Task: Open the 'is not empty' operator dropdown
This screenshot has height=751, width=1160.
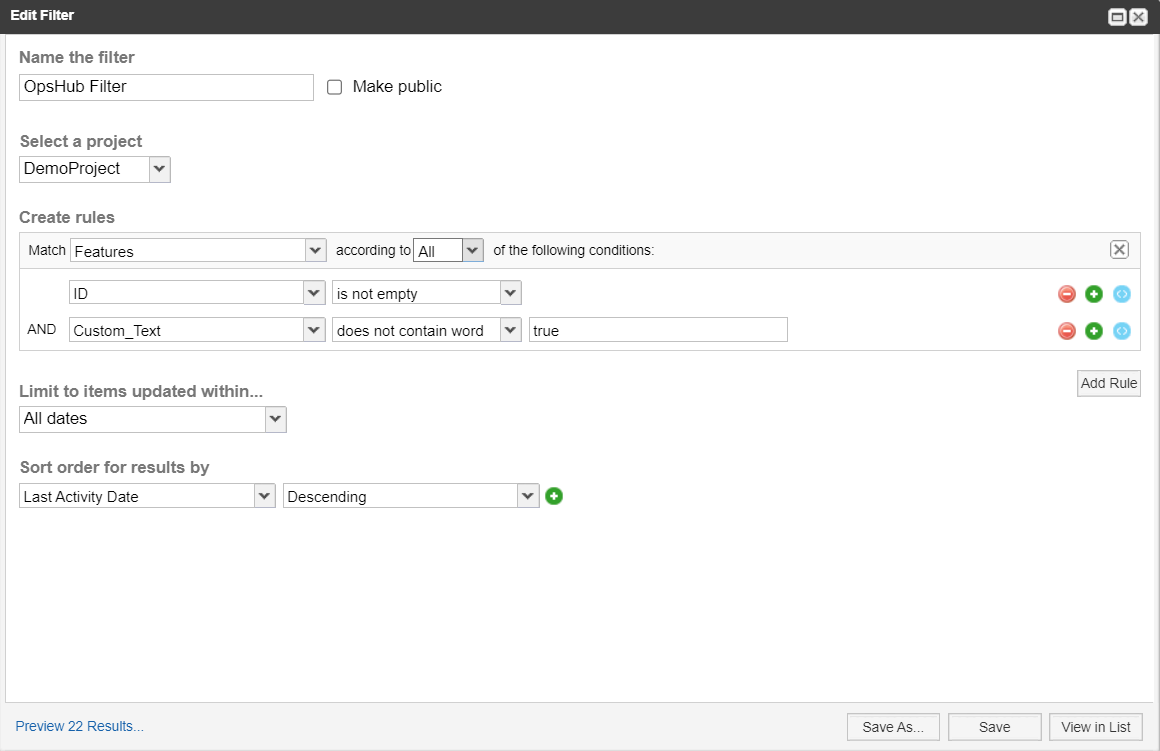Action: 426,293
